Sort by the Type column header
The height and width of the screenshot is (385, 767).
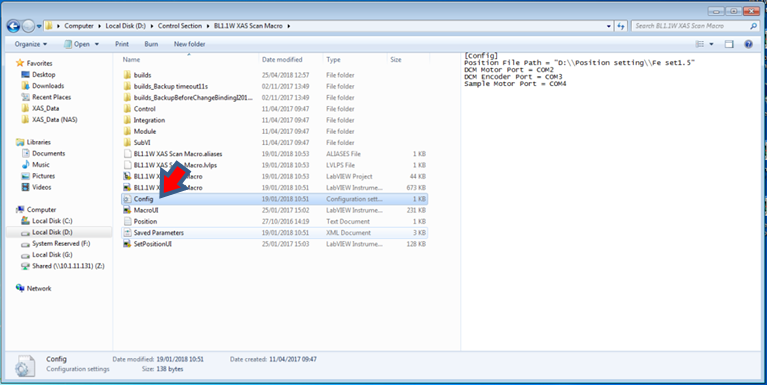click(x=333, y=60)
